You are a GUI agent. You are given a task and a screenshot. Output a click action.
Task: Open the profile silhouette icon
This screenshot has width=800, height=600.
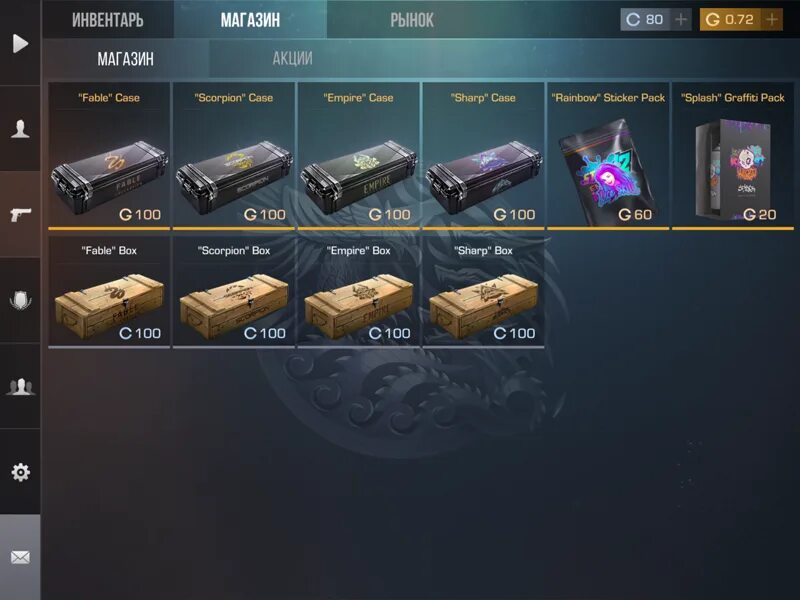pyautogui.click(x=20, y=128)
